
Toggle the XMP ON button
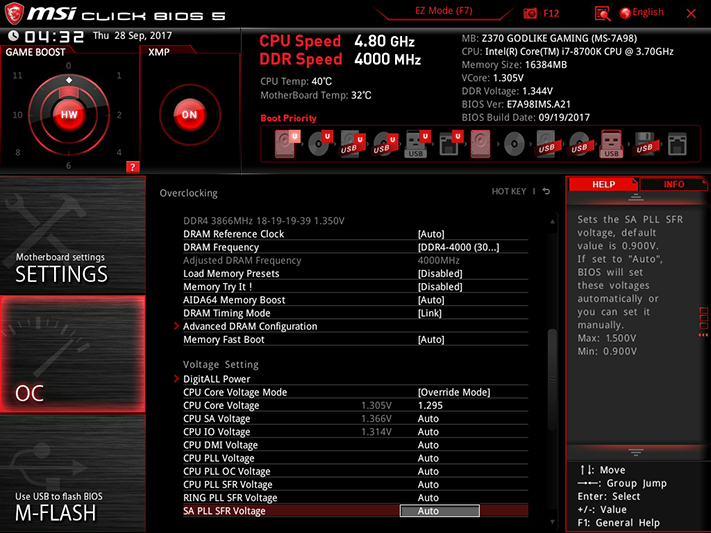pos(190,115)
